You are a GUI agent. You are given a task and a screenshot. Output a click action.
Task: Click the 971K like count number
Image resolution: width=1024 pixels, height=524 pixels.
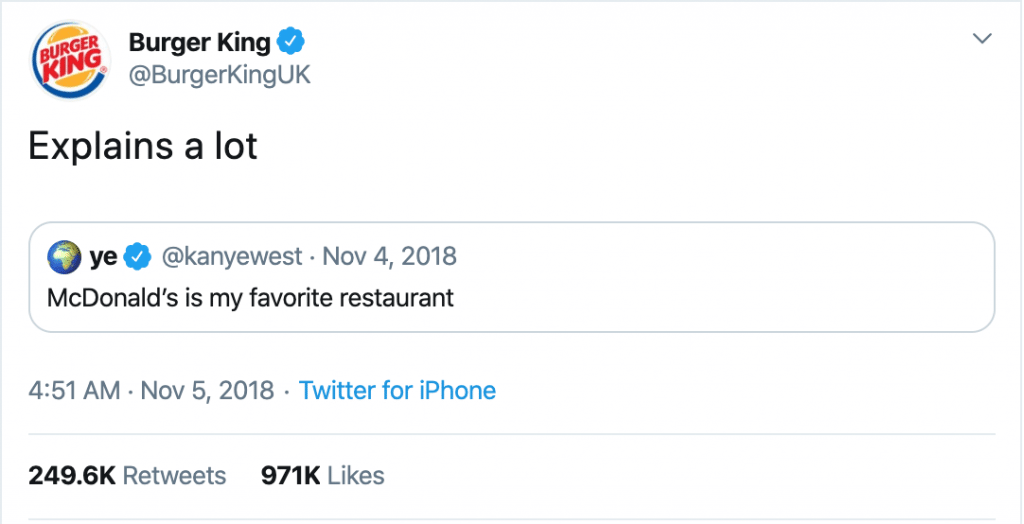[x=290, y=475]
